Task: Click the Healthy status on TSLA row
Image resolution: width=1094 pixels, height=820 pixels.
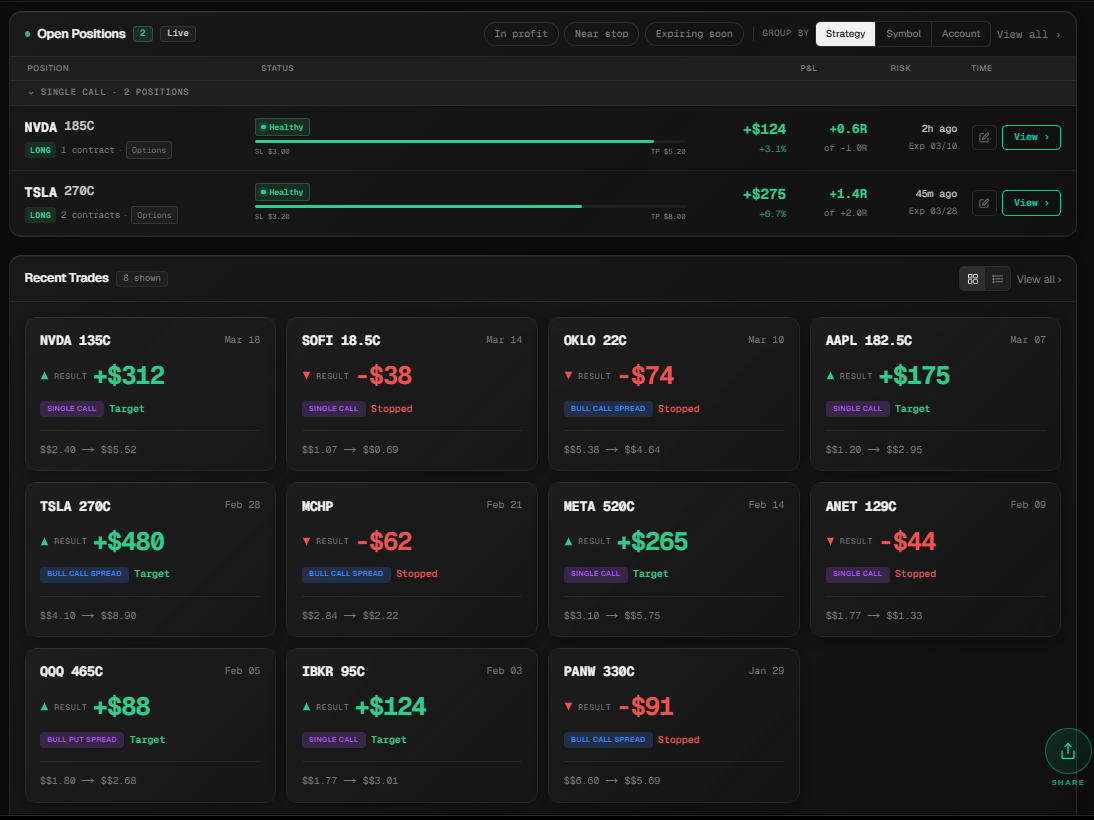Action: pos(283,192)
